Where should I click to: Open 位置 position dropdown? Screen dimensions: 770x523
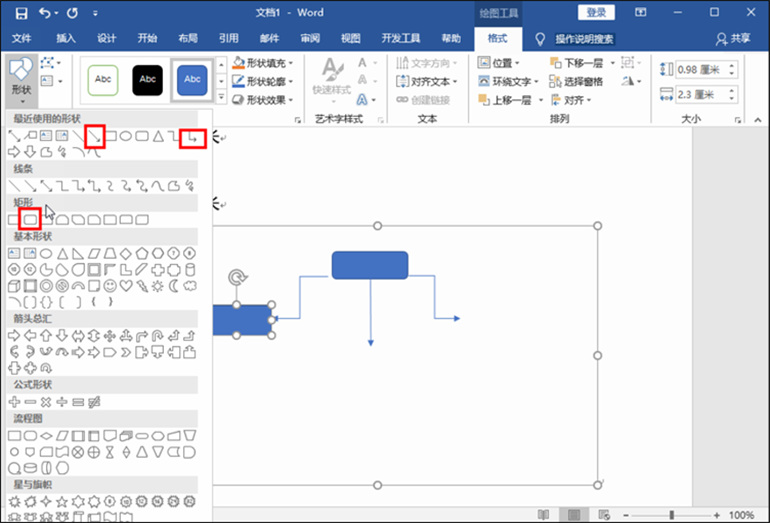pyautogui.click(x=498, y=63)
